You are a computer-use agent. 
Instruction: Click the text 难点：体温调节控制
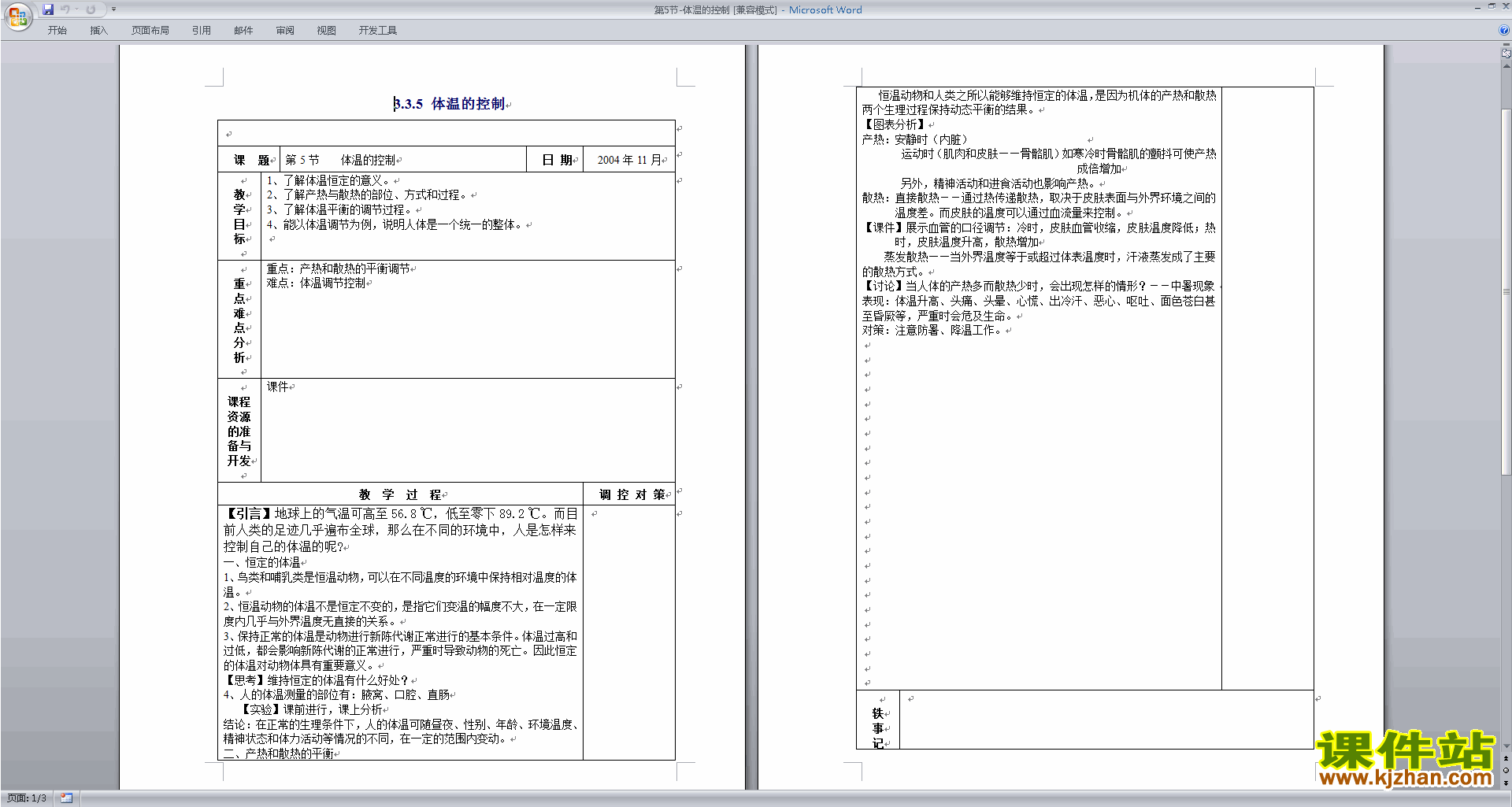tap(316, 283)
